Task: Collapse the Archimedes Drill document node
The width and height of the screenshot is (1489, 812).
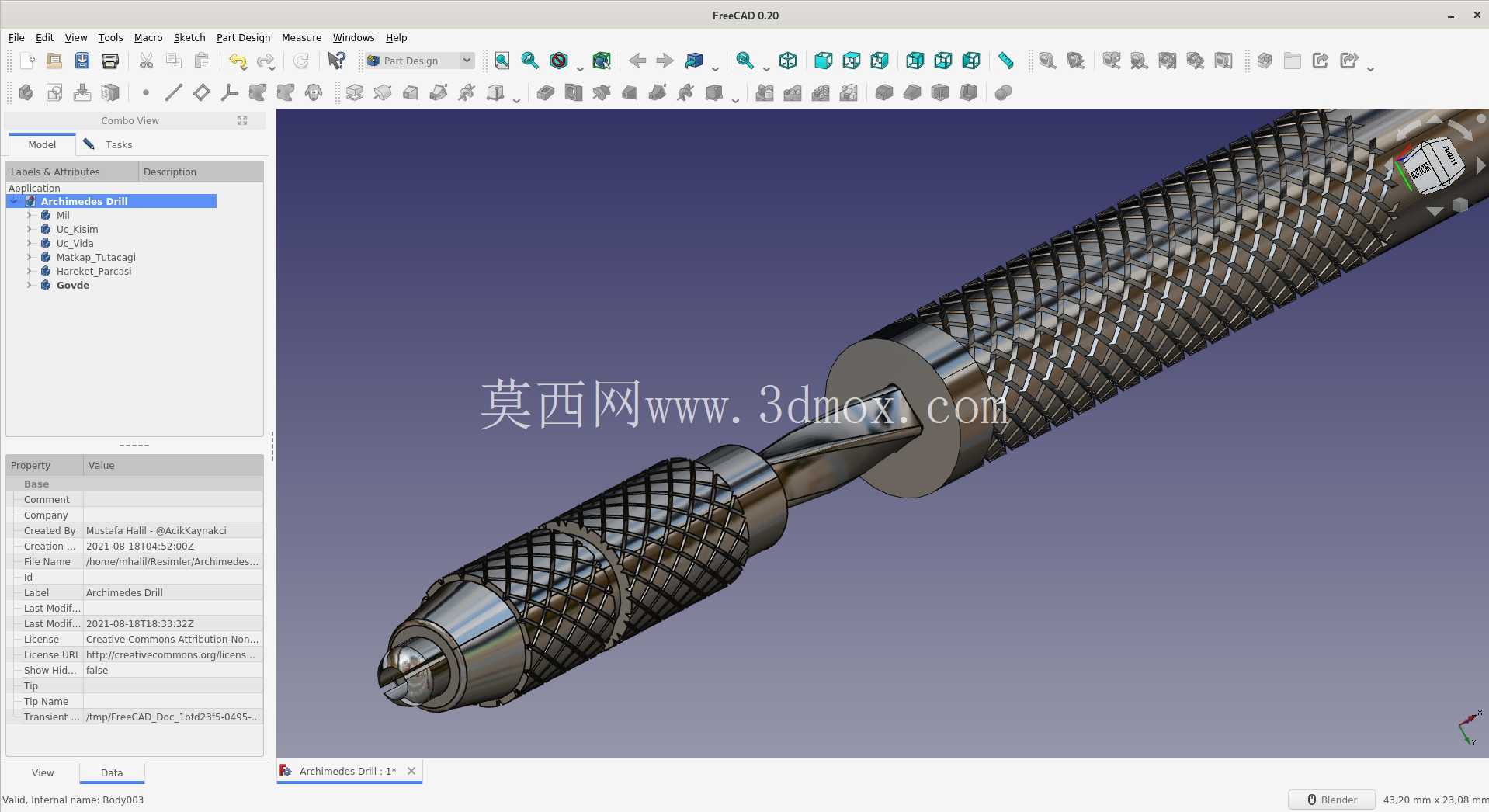Action: coord(14,201)
